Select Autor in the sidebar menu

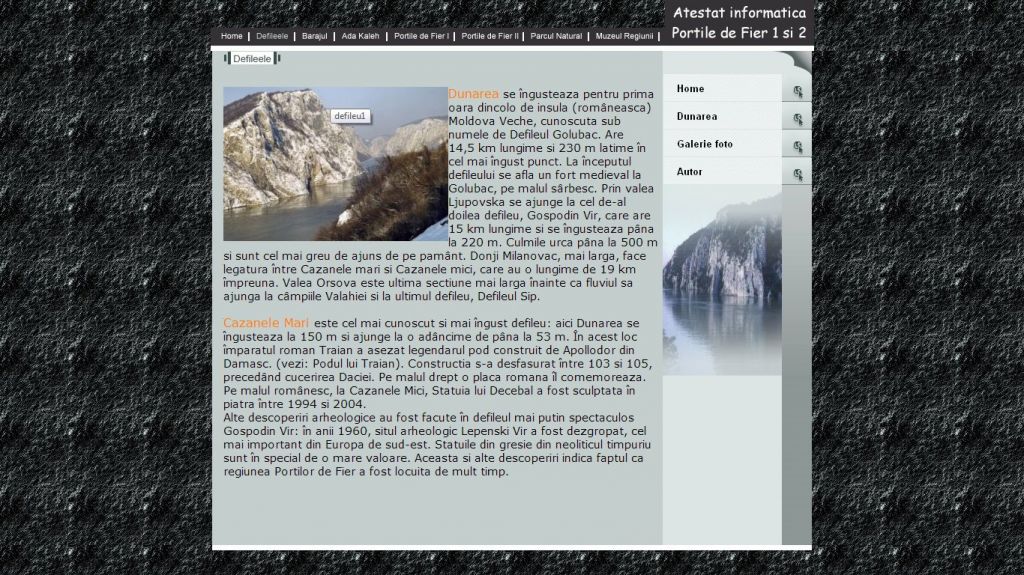click(689, 172)
